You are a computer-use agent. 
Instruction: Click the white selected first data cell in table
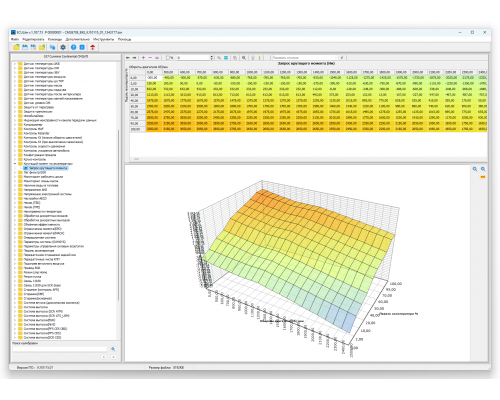click(154, 78)
